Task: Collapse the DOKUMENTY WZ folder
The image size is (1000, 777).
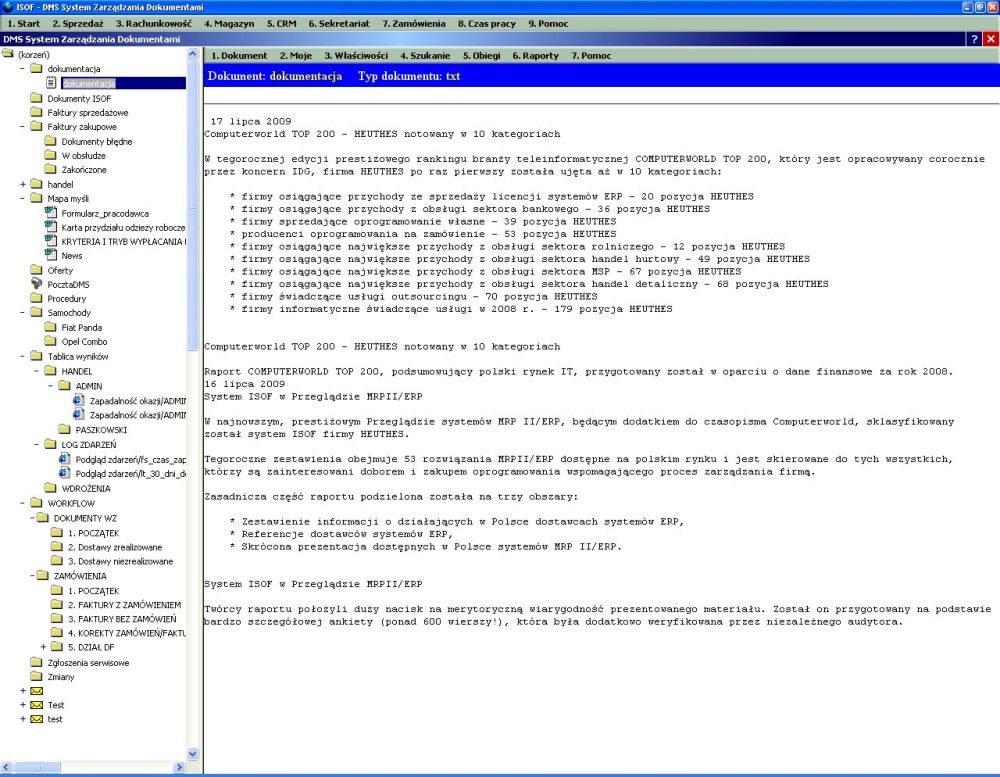Action: point(32,518)
